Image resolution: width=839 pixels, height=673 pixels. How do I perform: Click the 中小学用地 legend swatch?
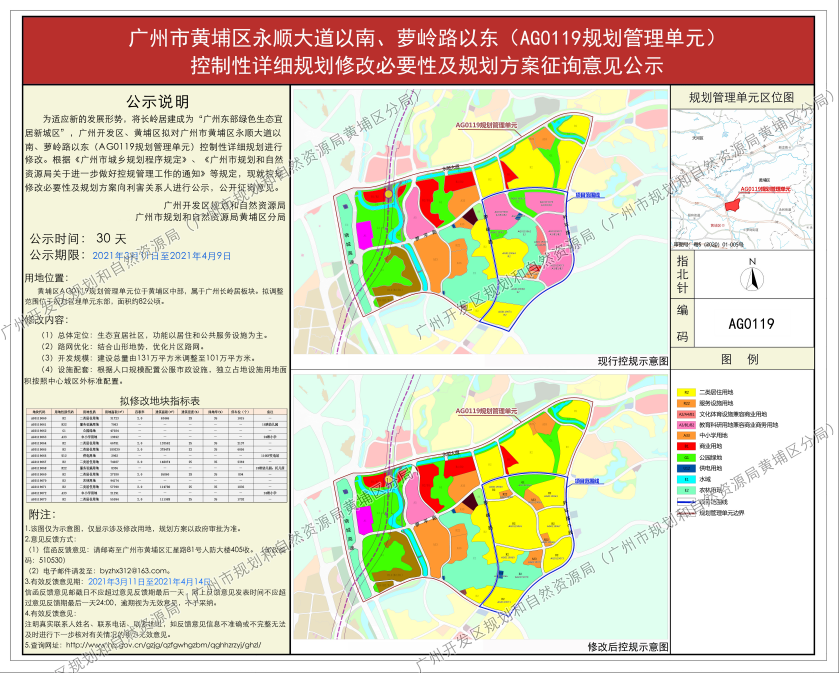click(x=686, y=435)
